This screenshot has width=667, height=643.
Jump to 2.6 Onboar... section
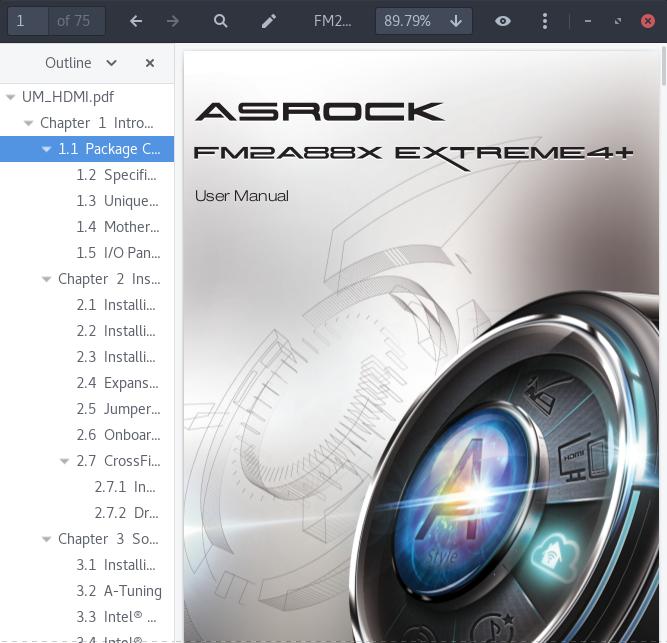tap(118, 435)
